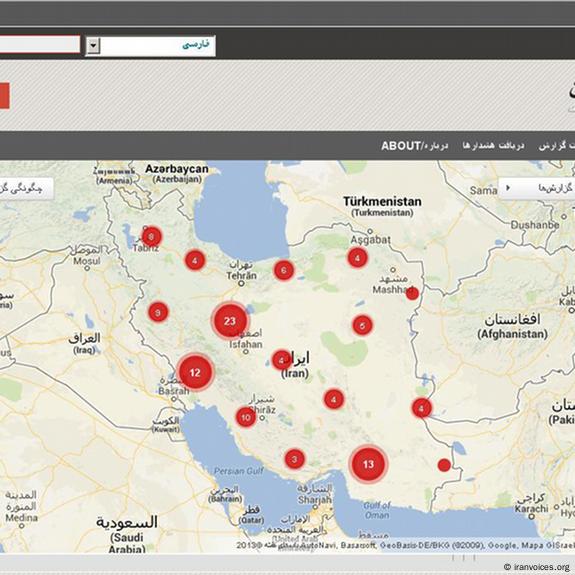Select the 3 cluster near the Iraq border
Screen dimensions: 575x575
coord(158,312)
